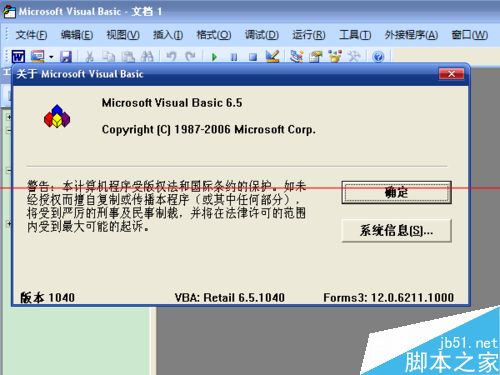Open the Project Explorer icon

coord(296,56)
